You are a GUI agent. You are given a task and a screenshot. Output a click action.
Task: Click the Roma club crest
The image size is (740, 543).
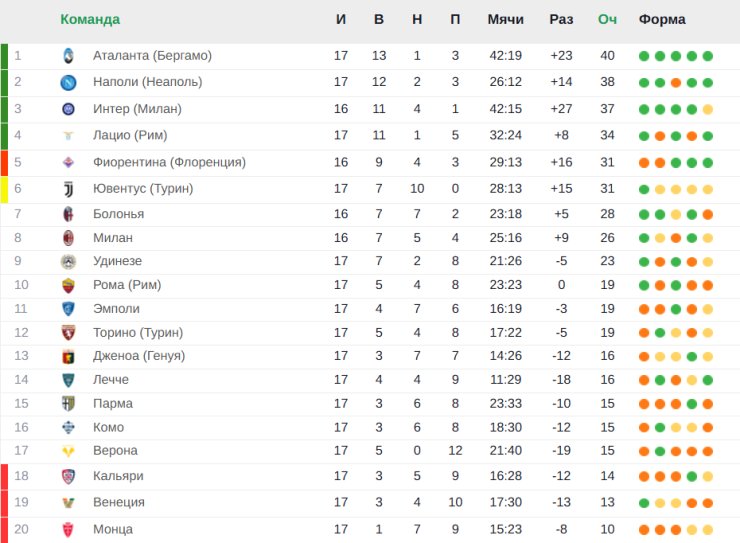pyautogui.click(x=68, y=285)
